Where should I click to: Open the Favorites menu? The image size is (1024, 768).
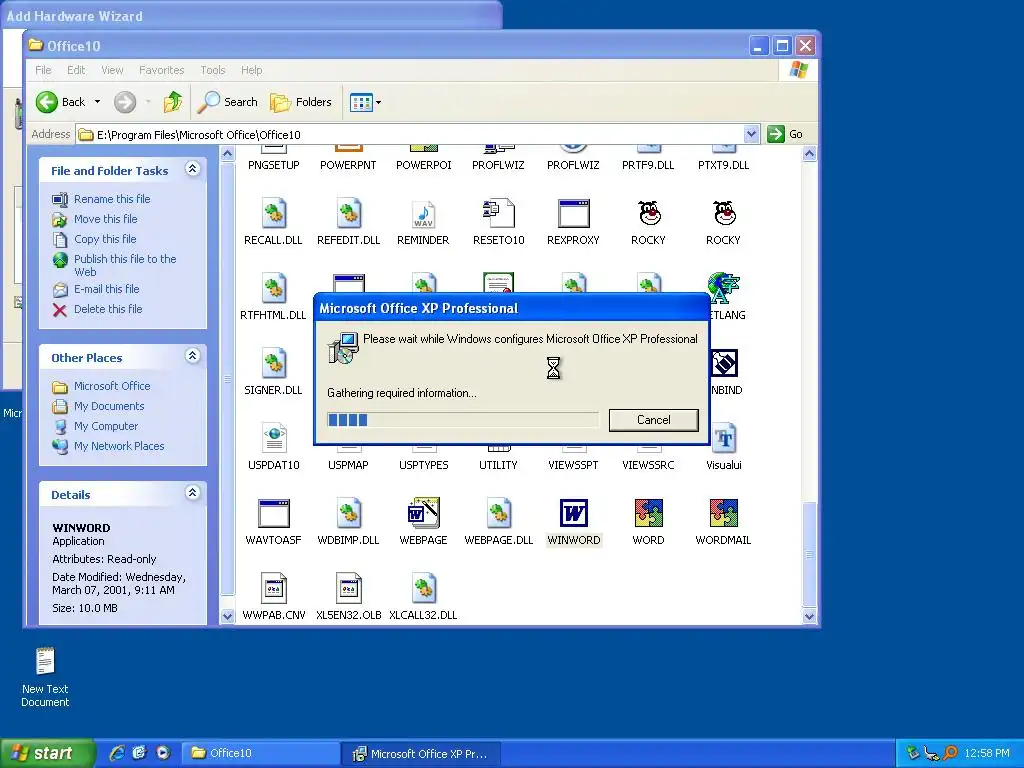(161, 70)
